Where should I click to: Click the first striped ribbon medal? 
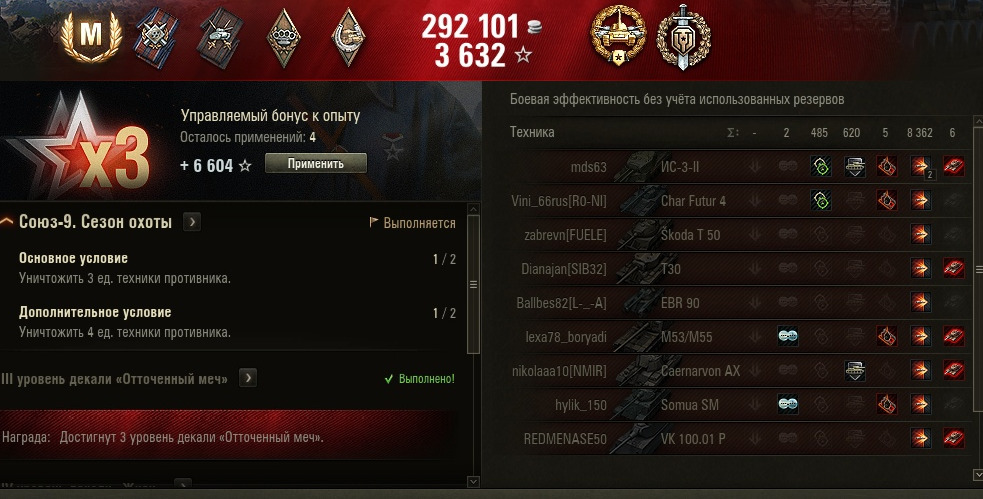coord(156,38)
